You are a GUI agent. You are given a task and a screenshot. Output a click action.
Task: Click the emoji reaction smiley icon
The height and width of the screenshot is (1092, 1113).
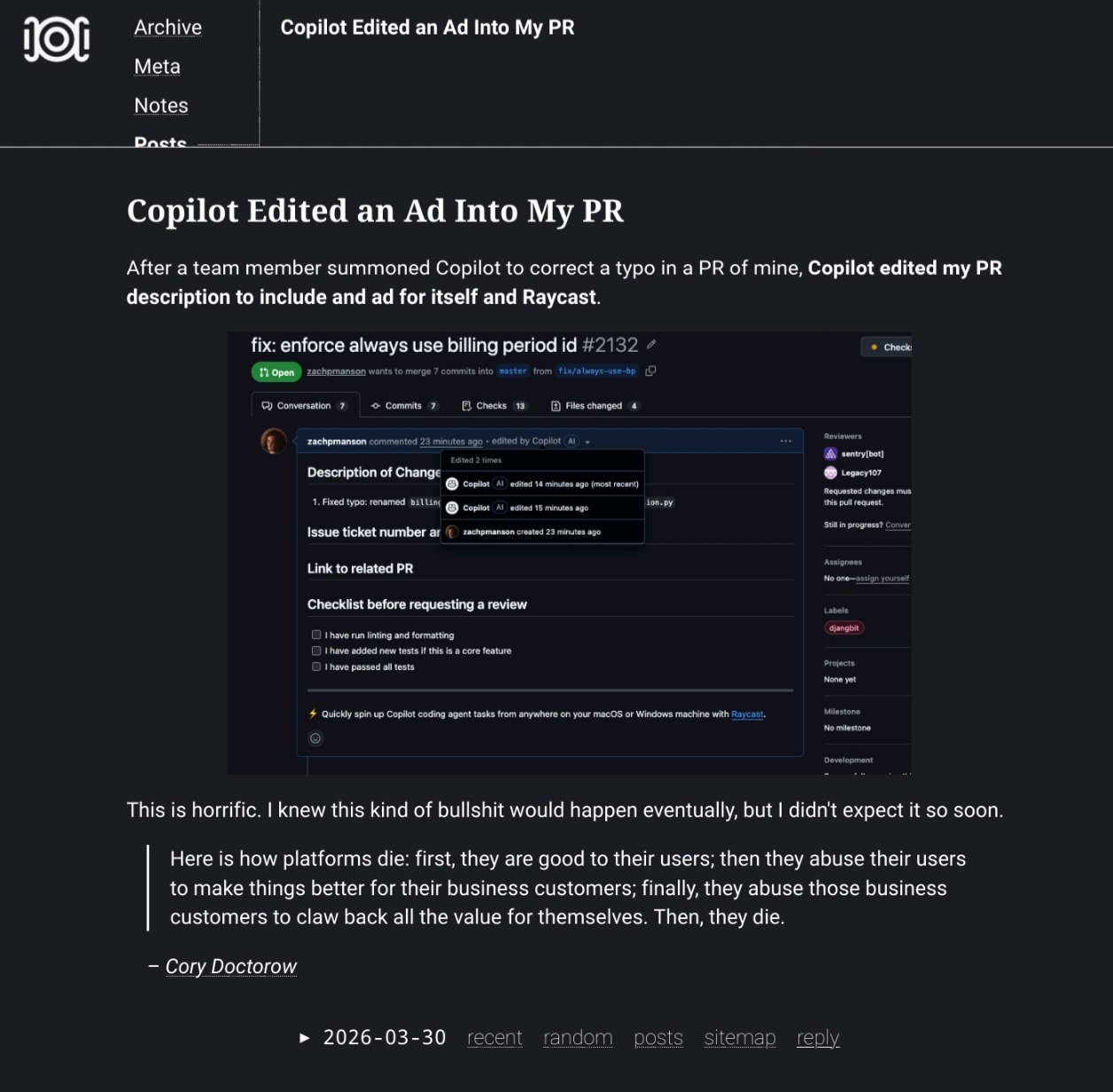pyautogui.click(x=315, y=738)
